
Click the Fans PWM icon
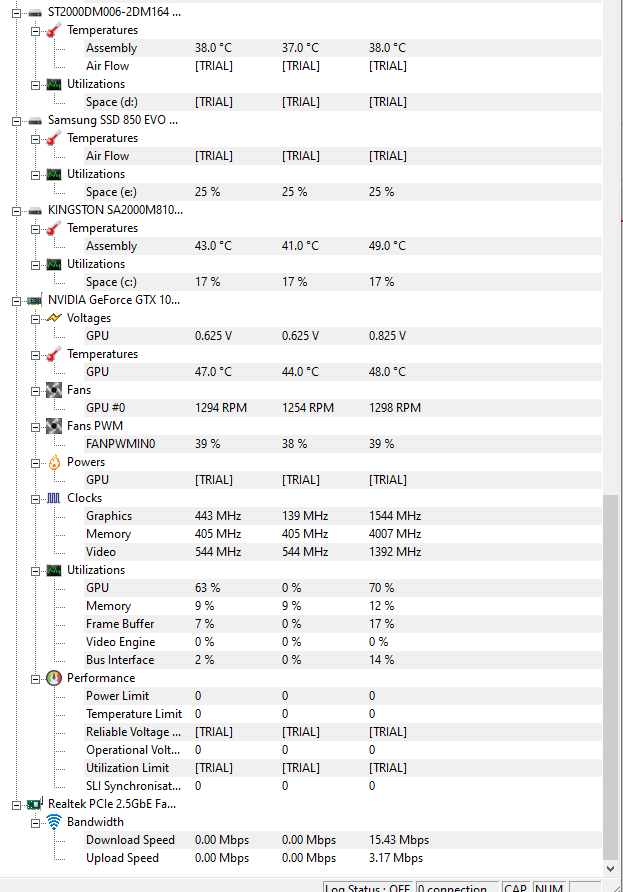[54, 426]
